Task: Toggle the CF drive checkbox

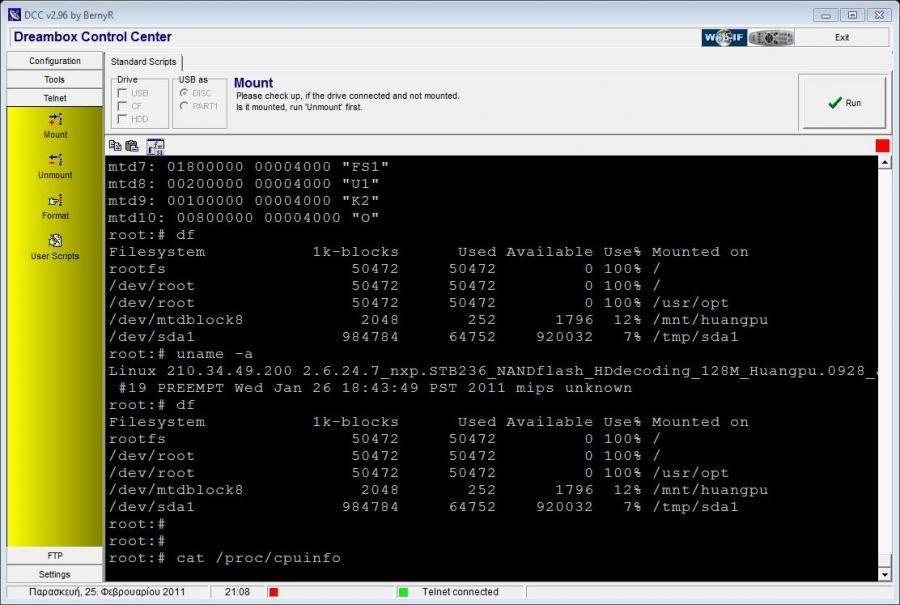Action: (x=122, y=106)
